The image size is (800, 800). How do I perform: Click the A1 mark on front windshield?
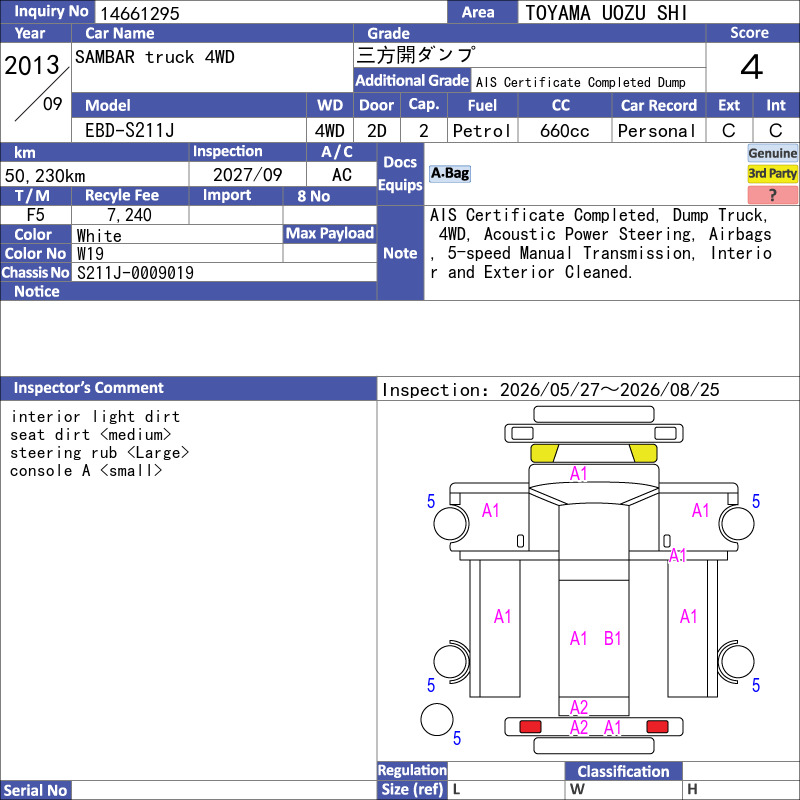tap(579, 473)
